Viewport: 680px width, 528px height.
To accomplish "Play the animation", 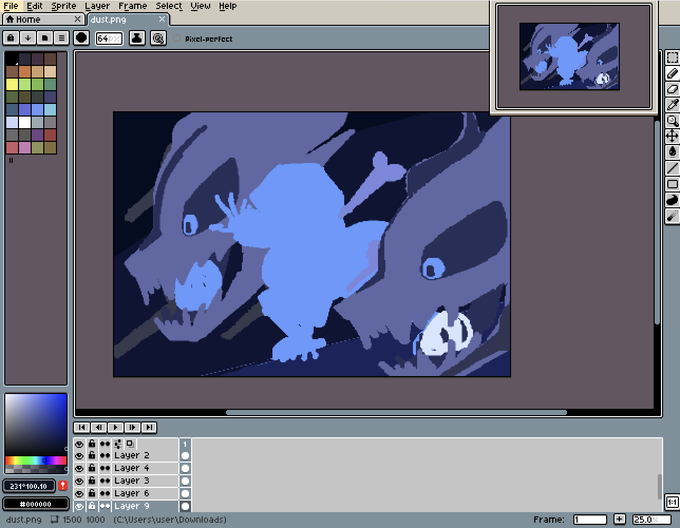I will click(x=115, y=427).
